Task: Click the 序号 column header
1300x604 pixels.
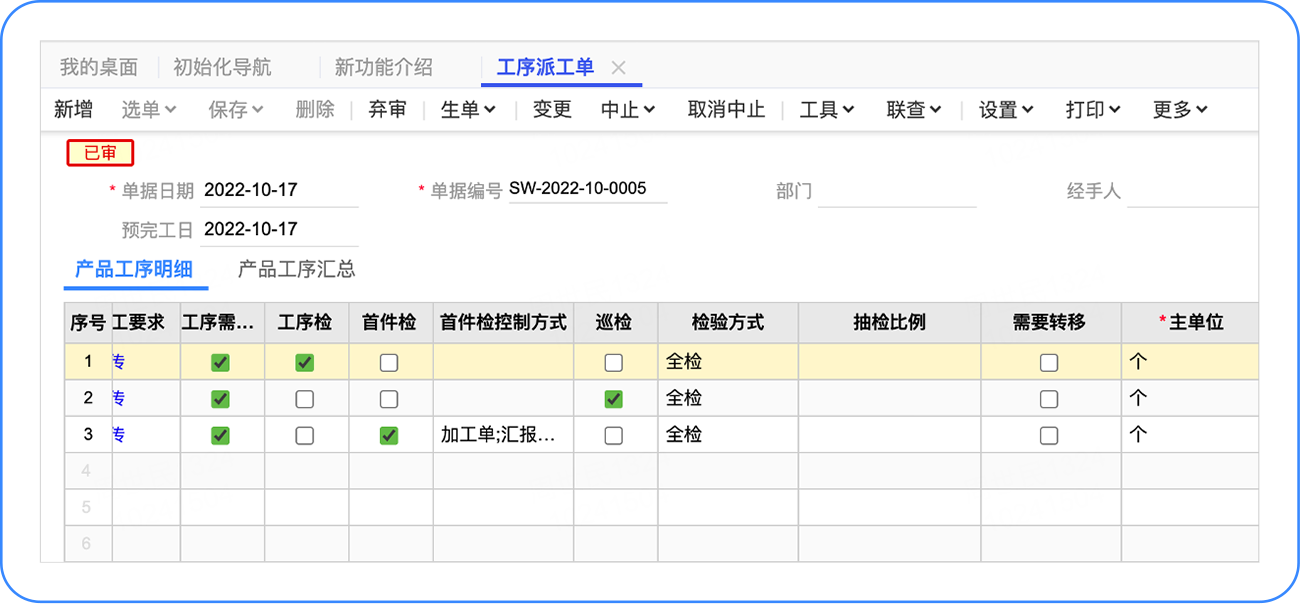Action: [88, 322]
